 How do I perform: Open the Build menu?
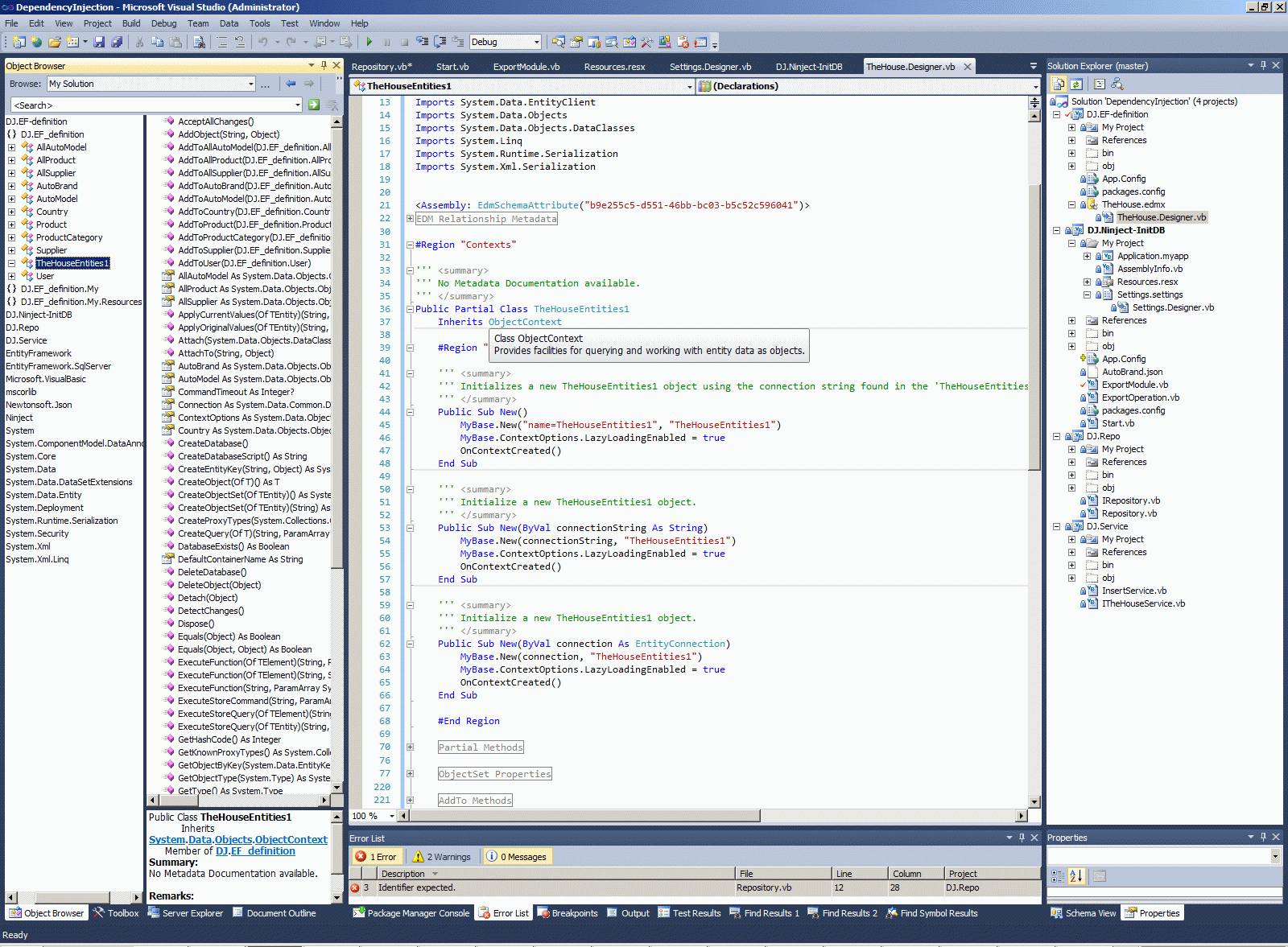pyautogui.click(x=131, y=23)
